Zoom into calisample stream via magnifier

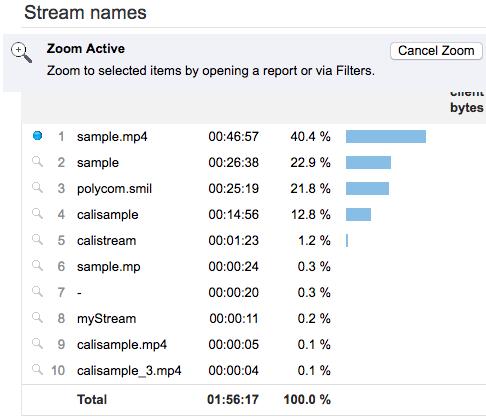tap(37, 214)
